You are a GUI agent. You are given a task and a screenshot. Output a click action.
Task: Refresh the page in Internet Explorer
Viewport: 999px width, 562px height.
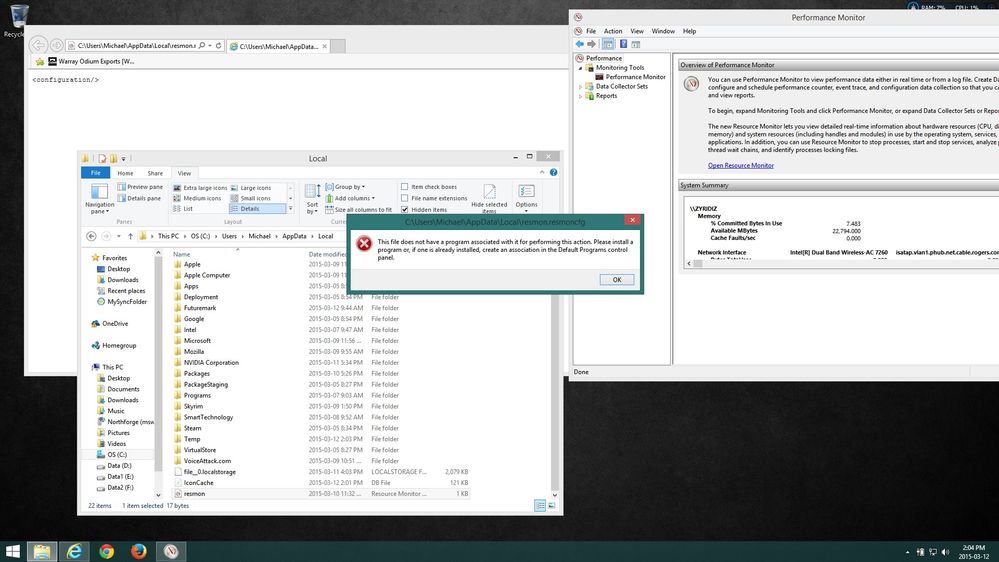(x=219, y=46)
